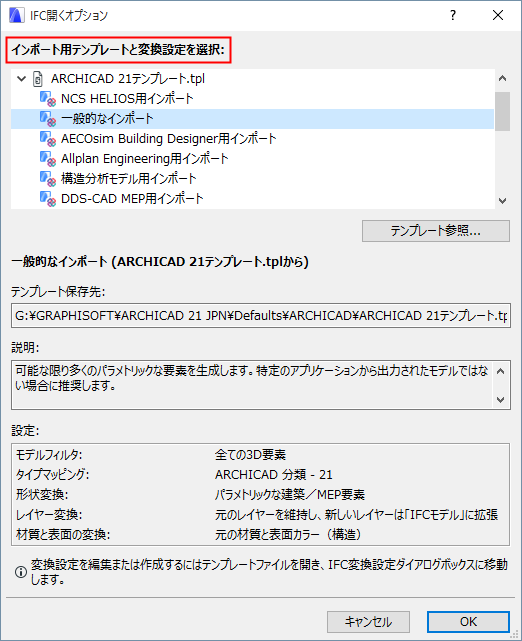Click the 元の材質と表面カラー（構造） value

(x=288, y=534)
